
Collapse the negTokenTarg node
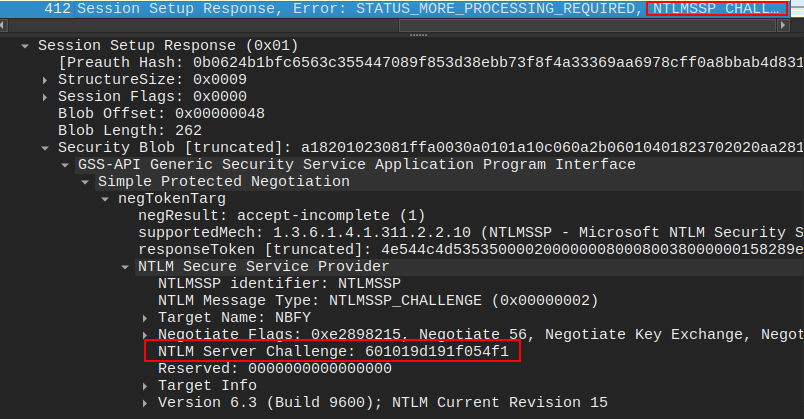click(x=105, y=199)
